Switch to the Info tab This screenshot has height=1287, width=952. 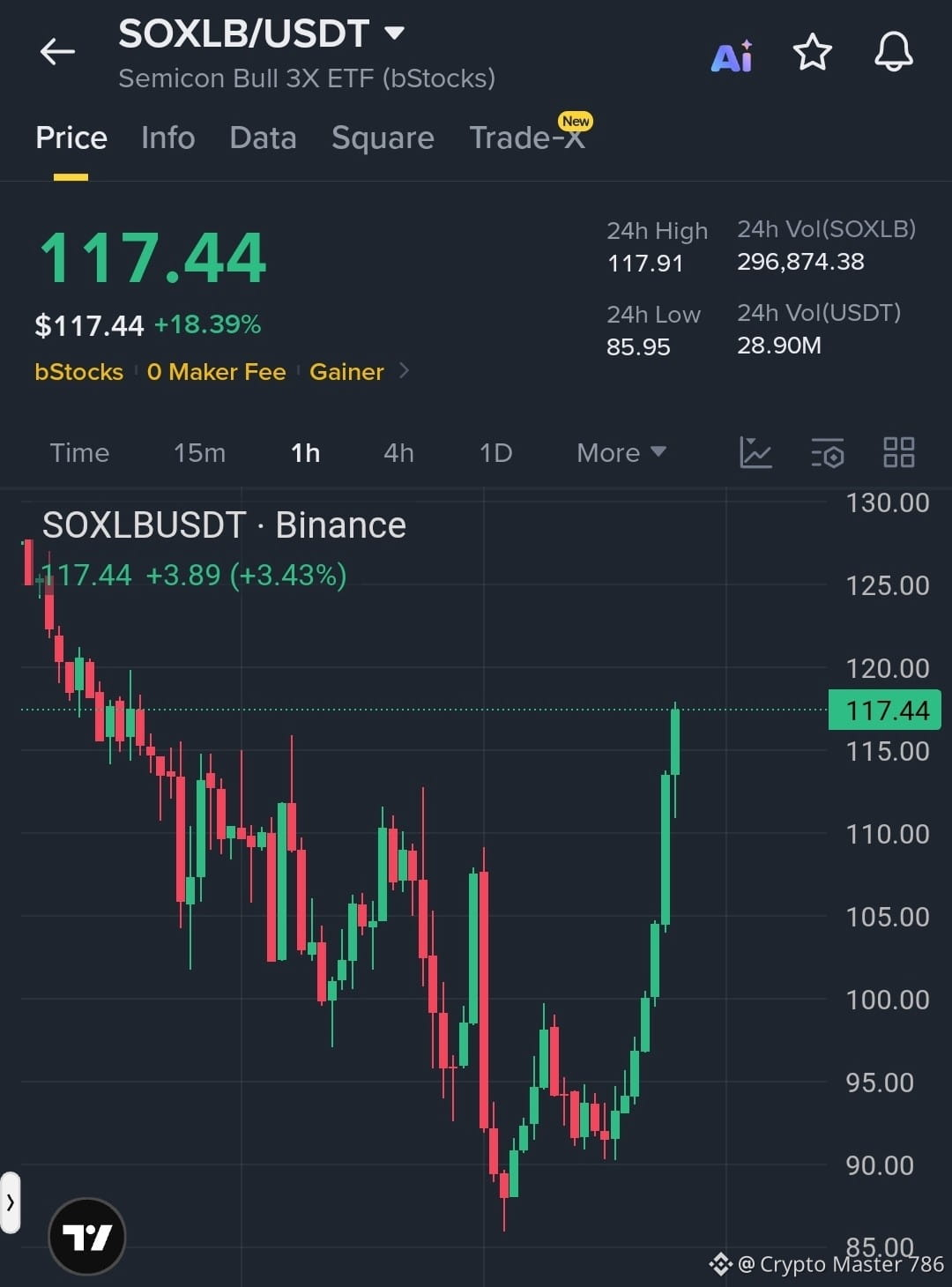click(x=168, y=138)
